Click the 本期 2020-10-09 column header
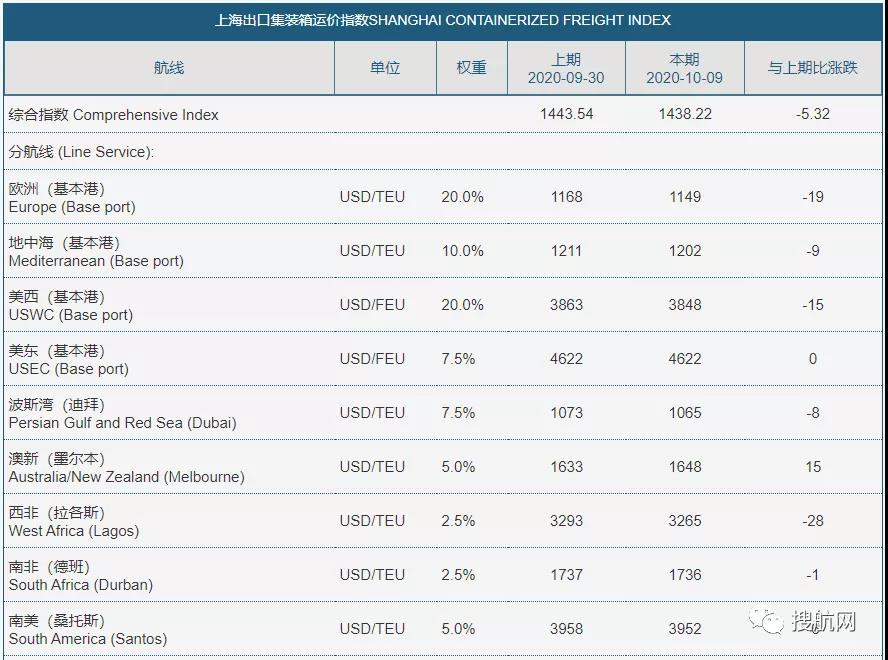The height and width of the screenshot is (660, 888). click(684, 68)
